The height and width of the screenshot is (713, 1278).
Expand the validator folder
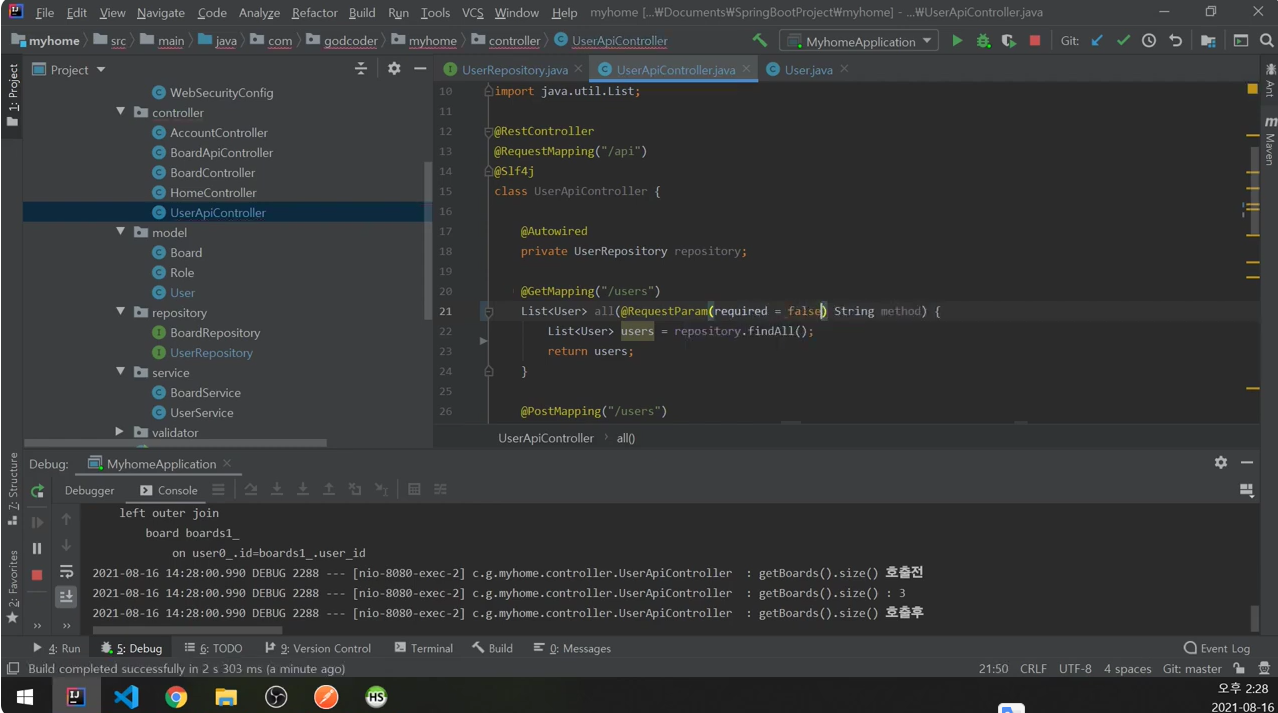pos(120,432)
